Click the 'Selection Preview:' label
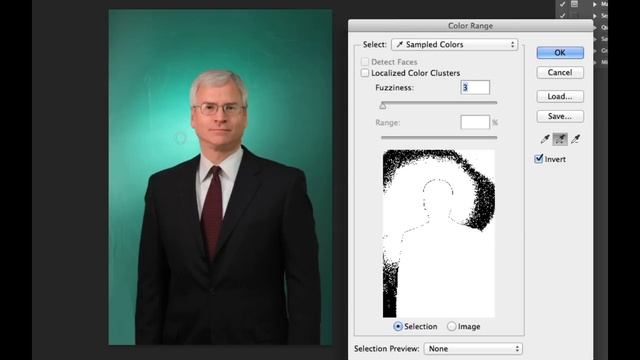This screenshot has width=640, height=360. [x=387, y=349]
